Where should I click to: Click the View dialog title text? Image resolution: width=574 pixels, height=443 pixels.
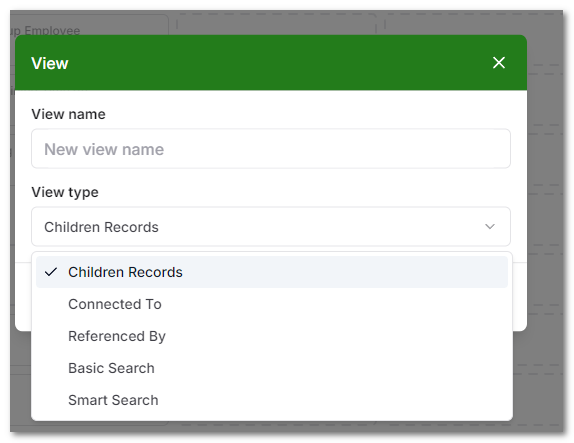(x=50, y=63)
